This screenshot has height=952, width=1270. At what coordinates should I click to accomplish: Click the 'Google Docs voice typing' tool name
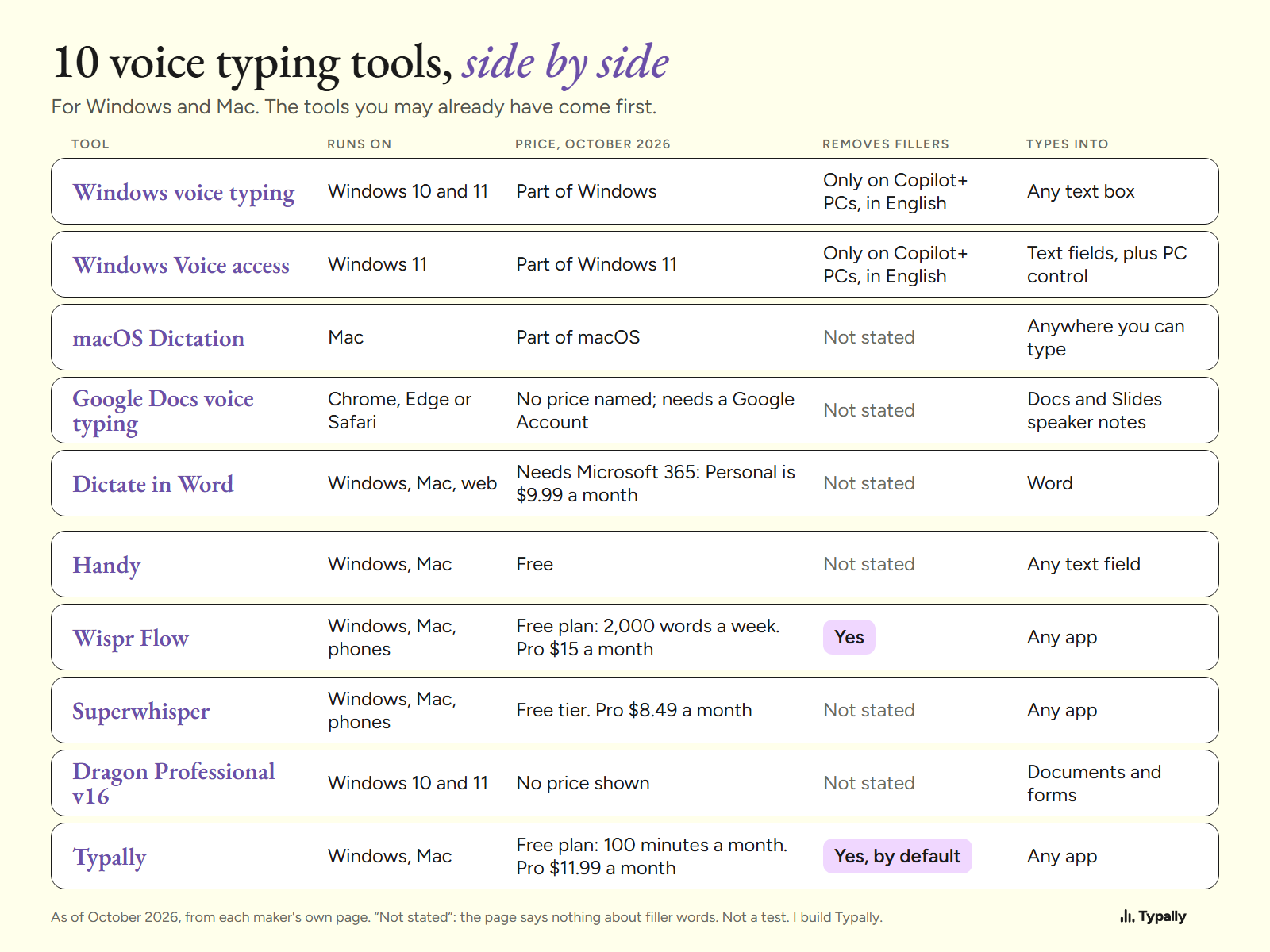[x=164, y=411]
